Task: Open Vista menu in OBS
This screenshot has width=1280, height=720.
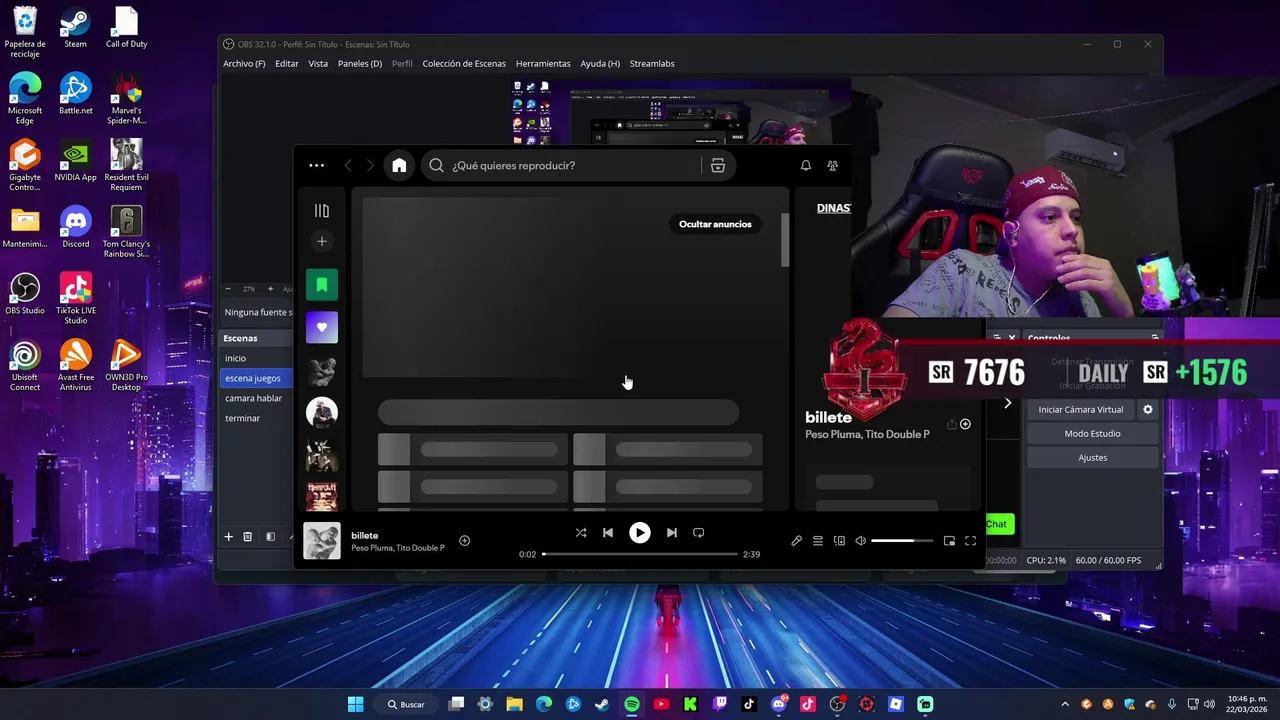Action: click(x=318, y=64)
